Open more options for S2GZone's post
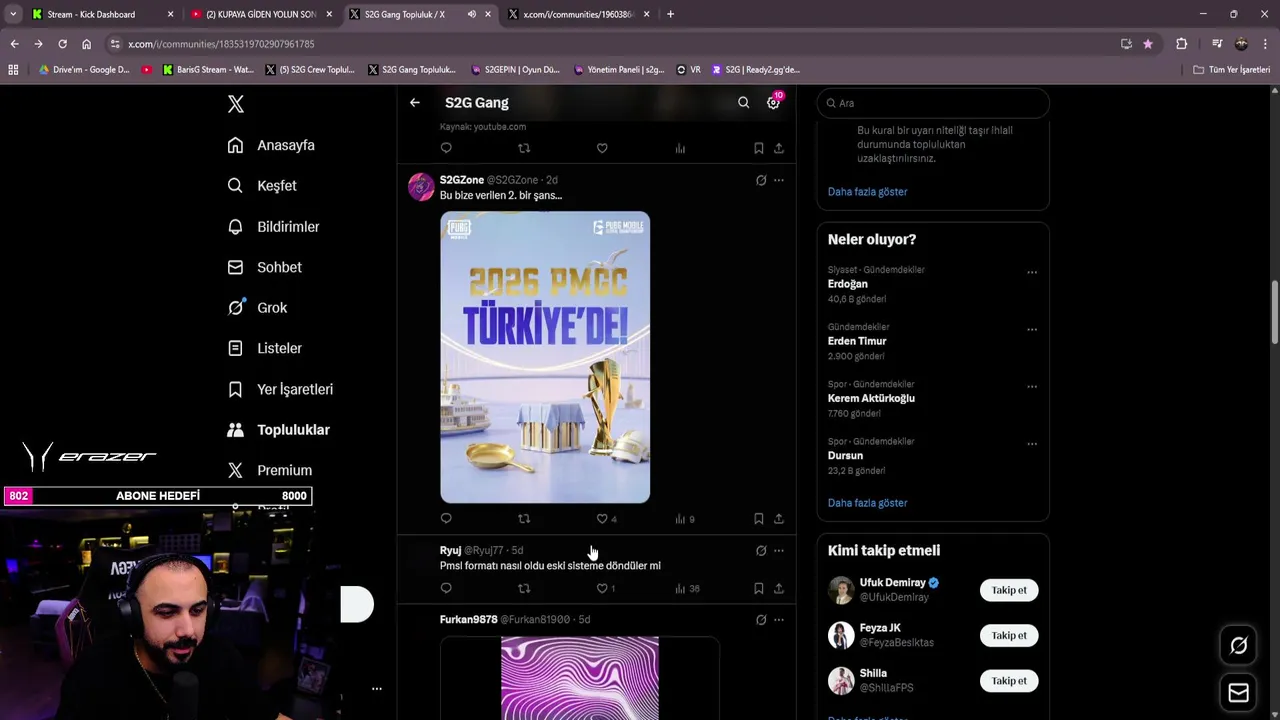 pos(779,180)
